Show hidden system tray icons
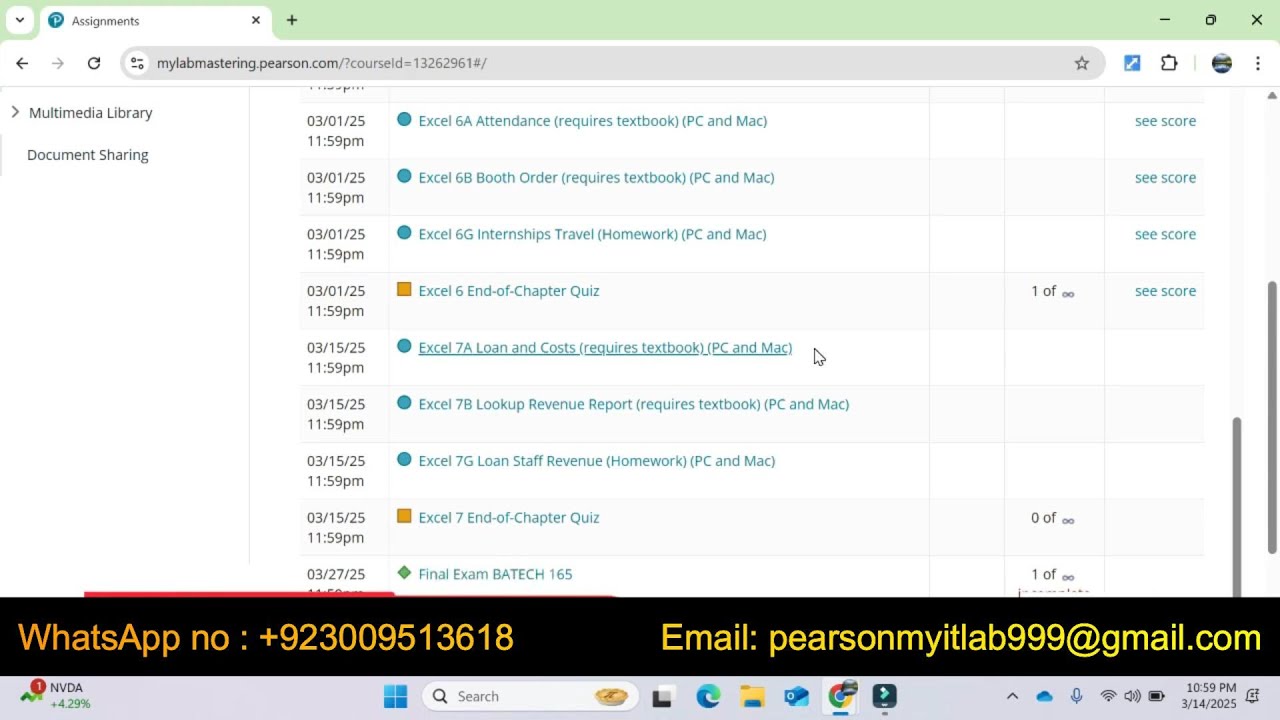 click(1012, 696)
